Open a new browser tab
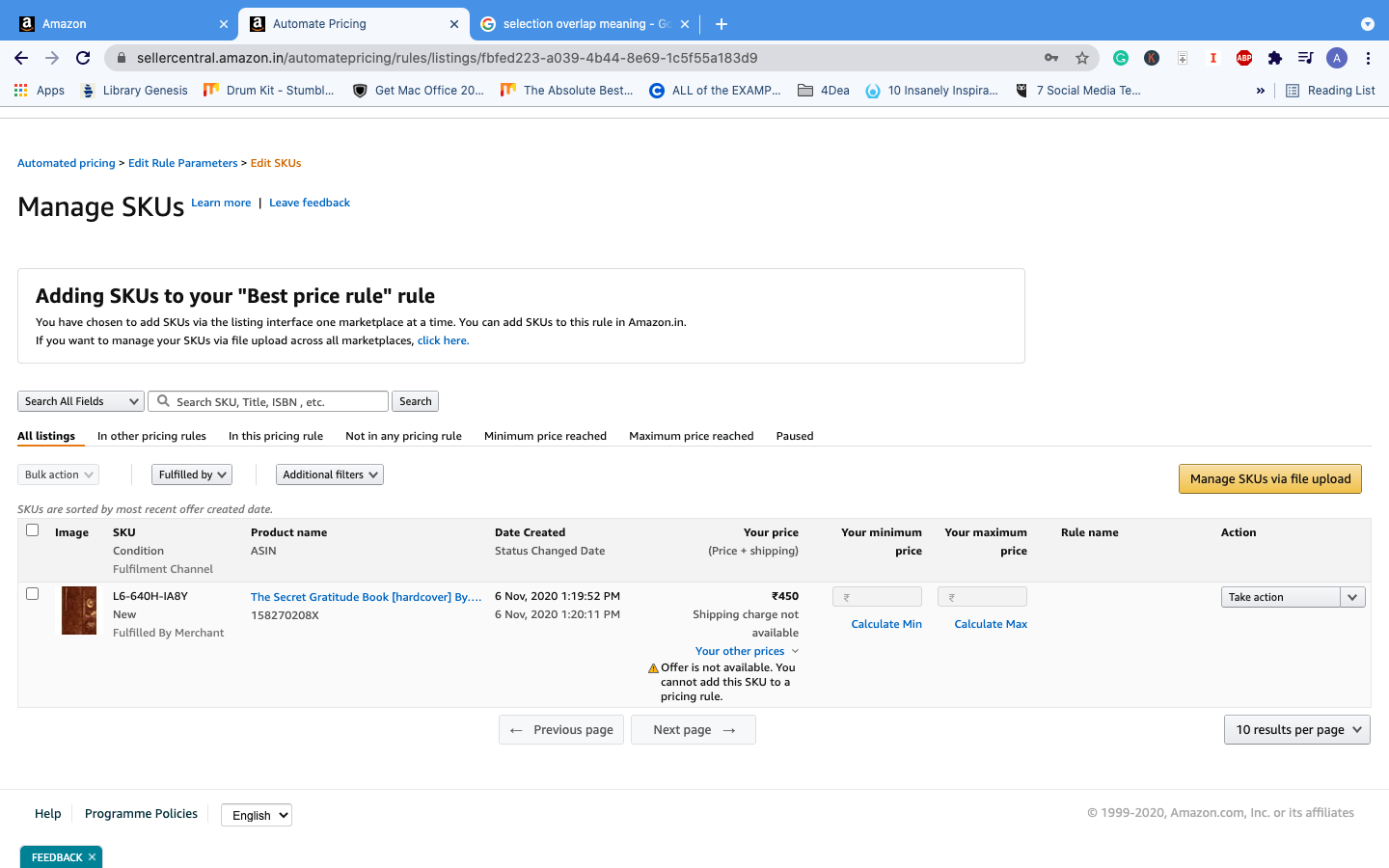The width and height of the screenshot is (1389, 868). (722, 24)
